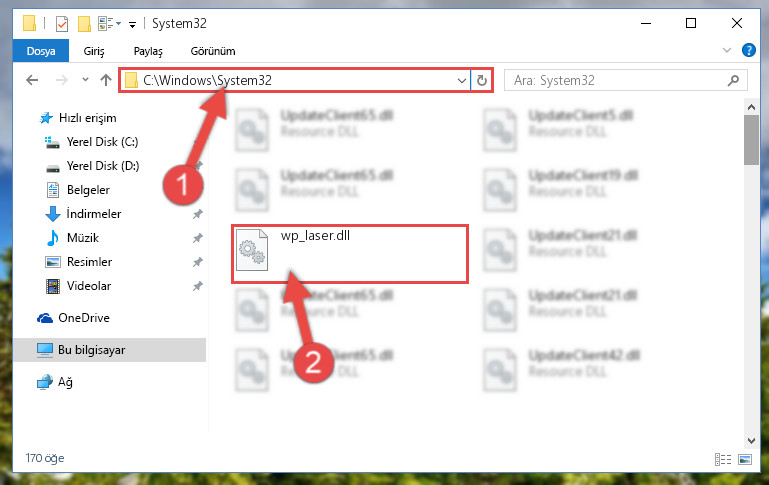Open the Görünüm ribbon tab
The height and width of the screenshot is (485, 769).
tap(213, 51)
